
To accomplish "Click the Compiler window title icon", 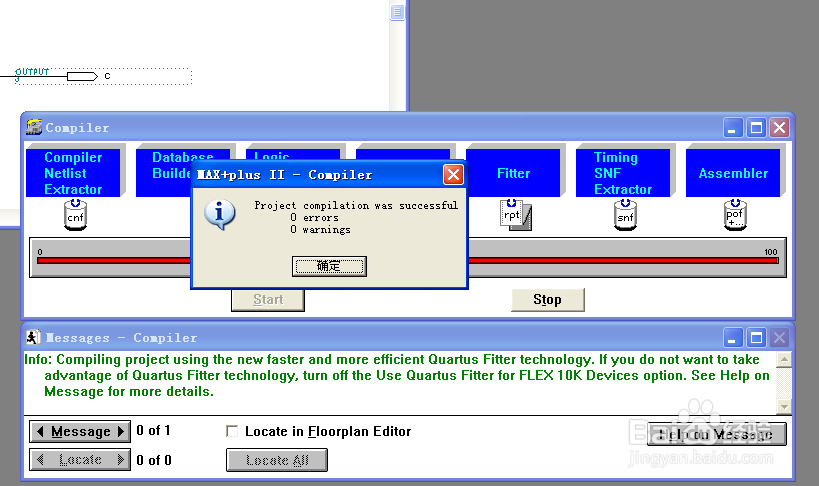I will pos(34,127).
